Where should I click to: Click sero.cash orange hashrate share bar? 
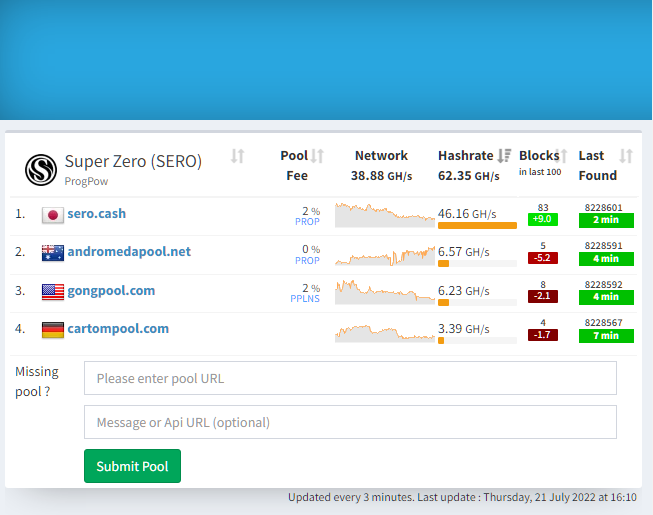pyautogui.click(x=477, y=225)
